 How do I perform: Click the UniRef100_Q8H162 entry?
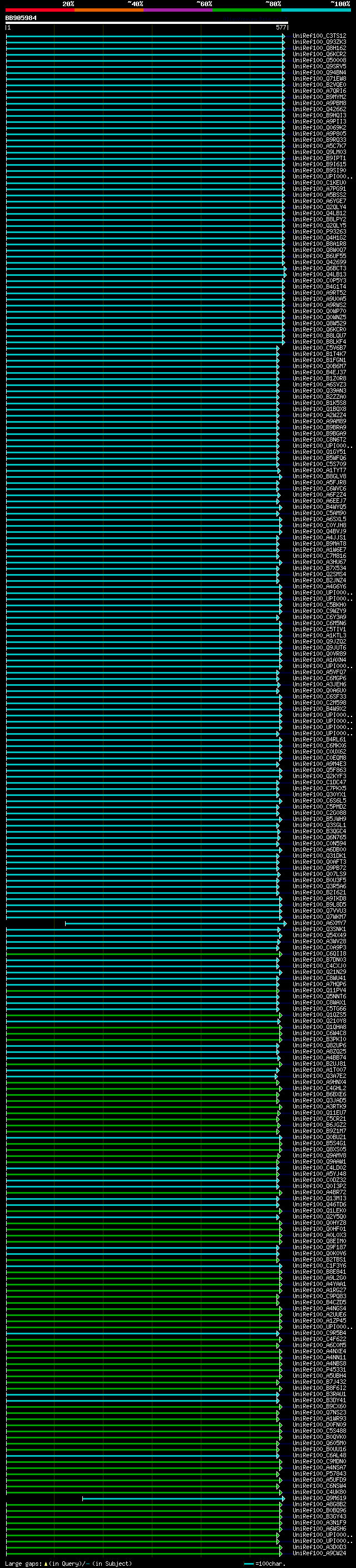[x=319, y=48]
